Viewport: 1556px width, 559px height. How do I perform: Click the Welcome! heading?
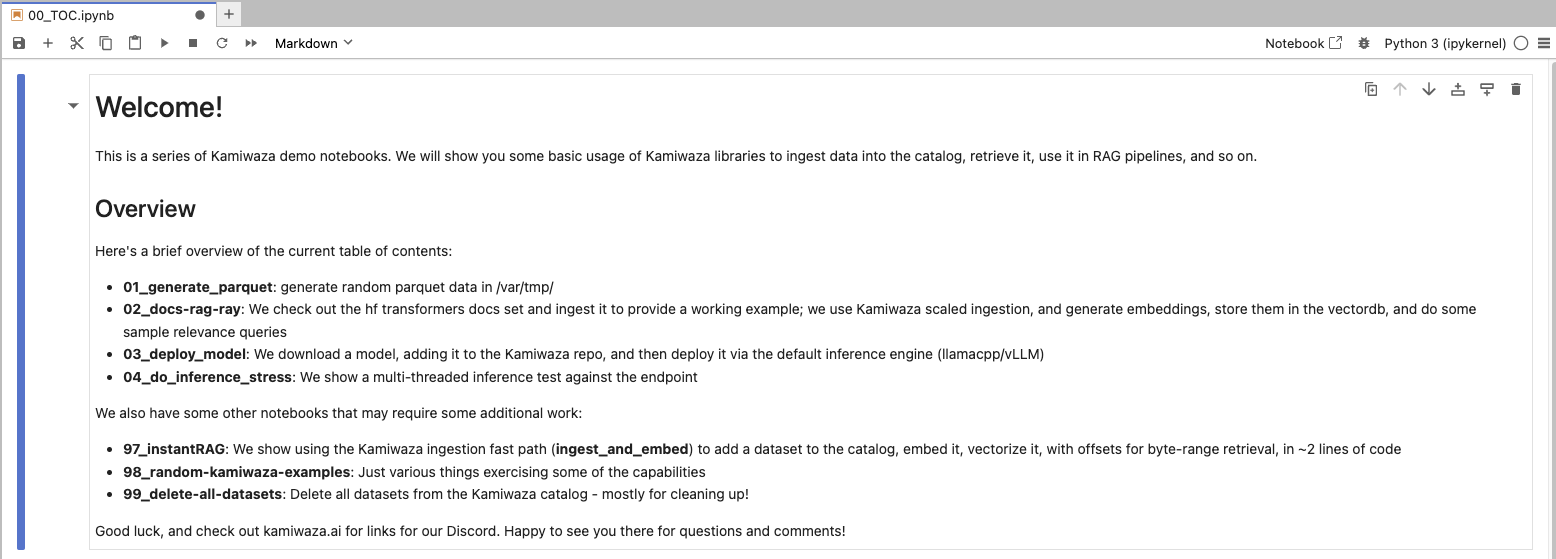[x=159, y=107]
